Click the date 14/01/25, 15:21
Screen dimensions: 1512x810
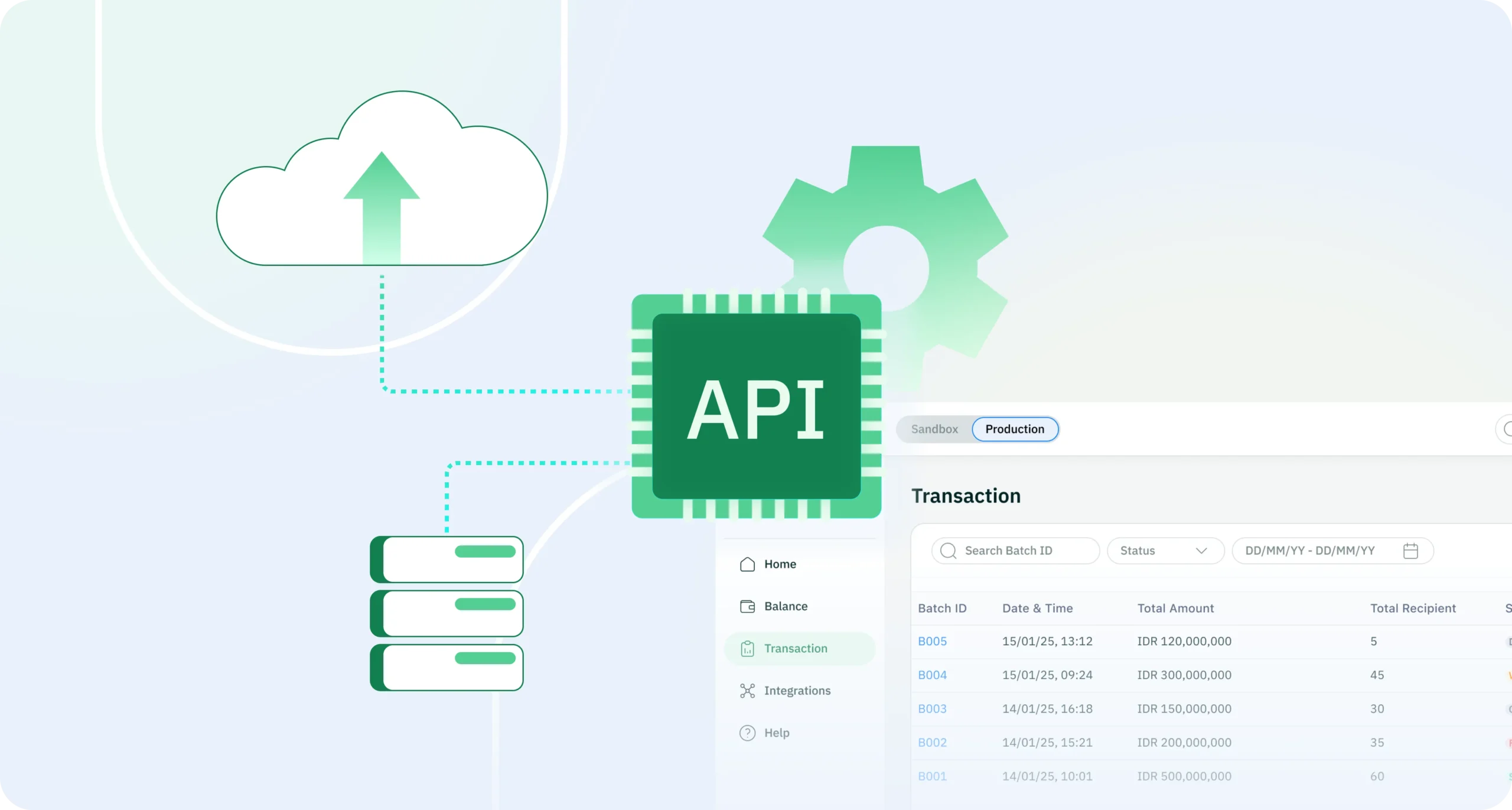[x=1047, y=742]
